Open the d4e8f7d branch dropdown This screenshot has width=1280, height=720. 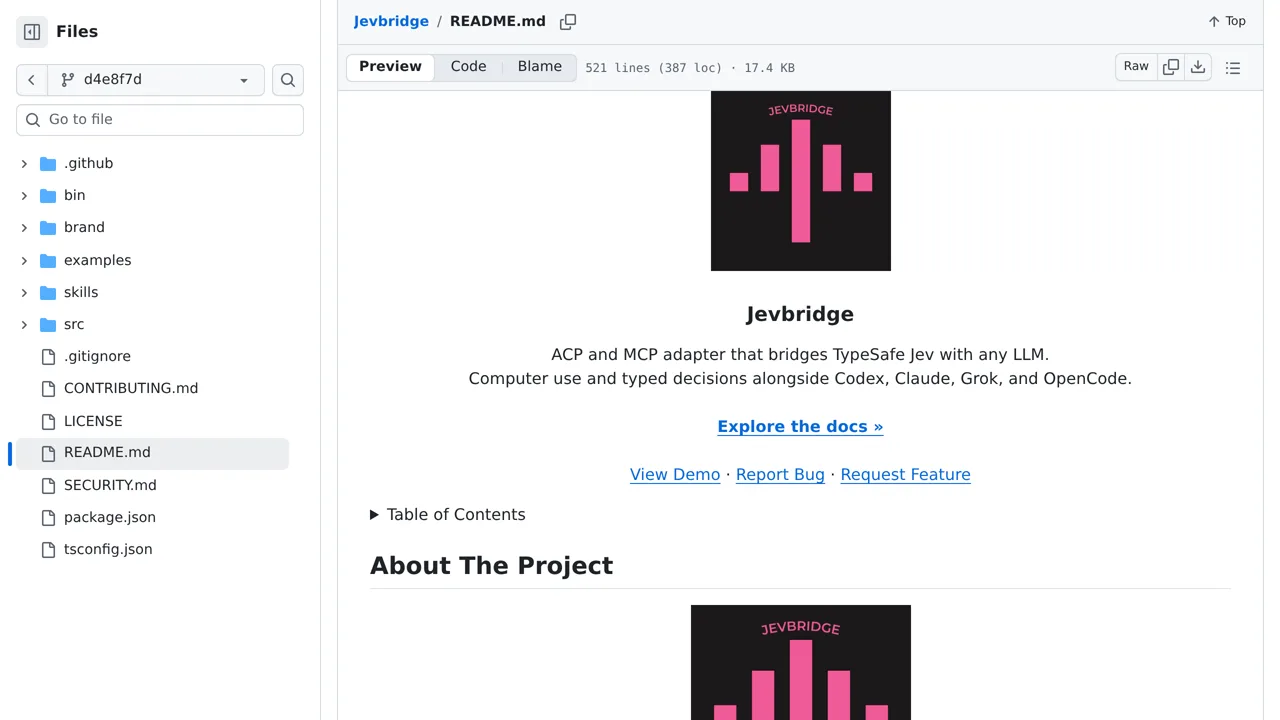click(x=156, y=80)
